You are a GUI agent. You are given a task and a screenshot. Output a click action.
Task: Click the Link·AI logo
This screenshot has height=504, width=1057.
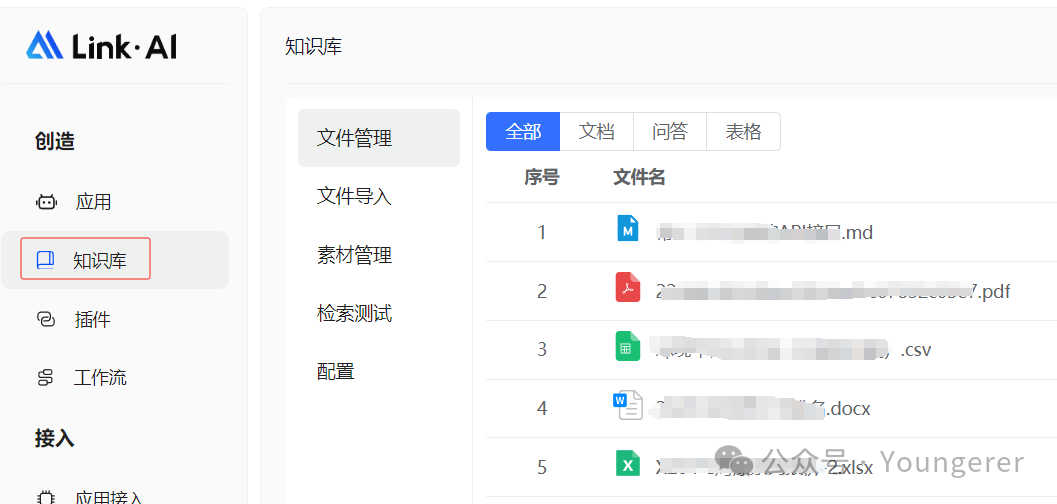(101, 45)
